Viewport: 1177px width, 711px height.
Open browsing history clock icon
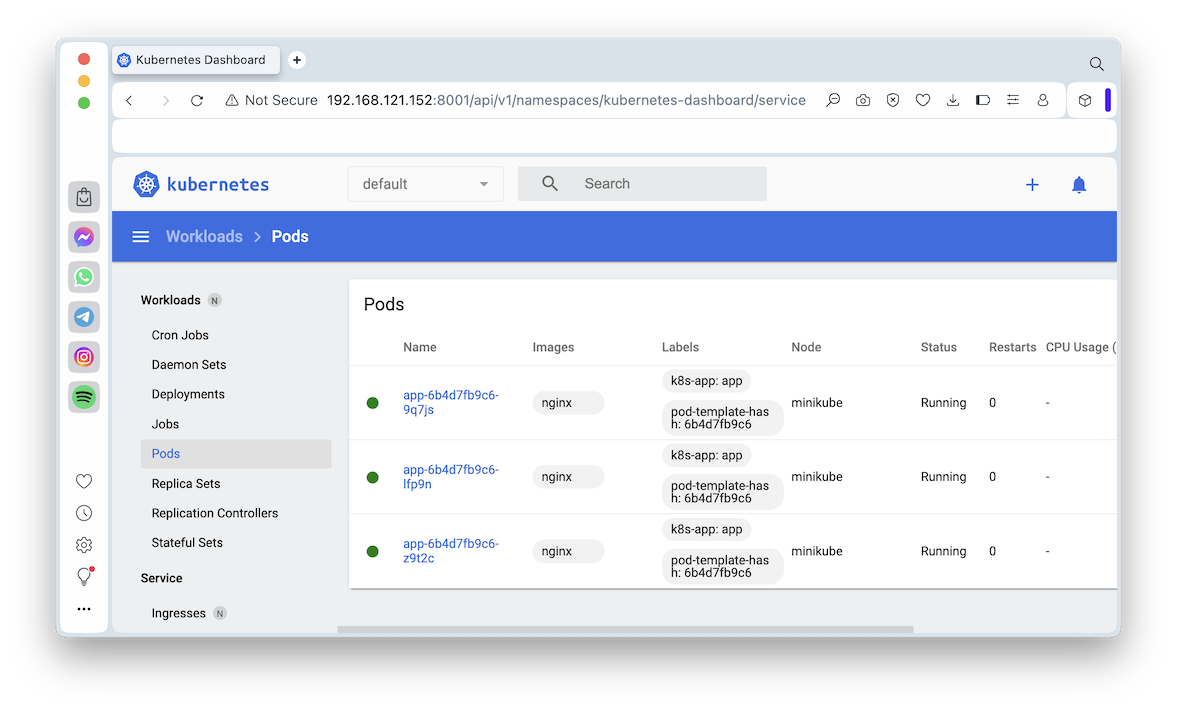[x=84, y=513]
